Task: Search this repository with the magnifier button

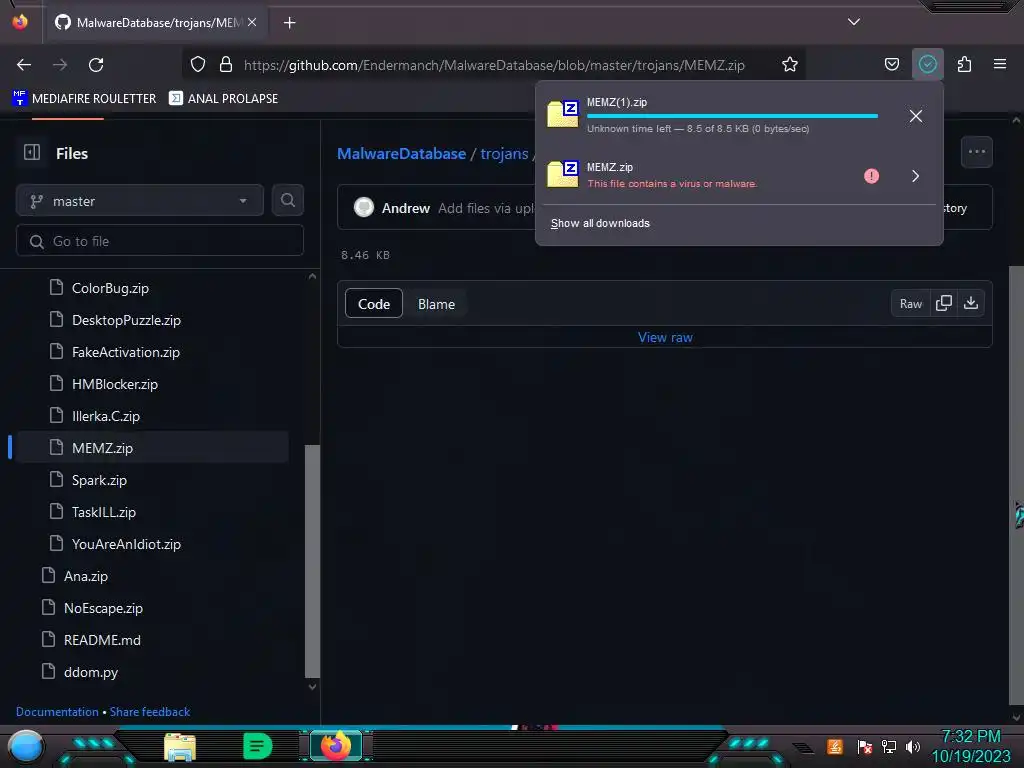Action: 287,200
